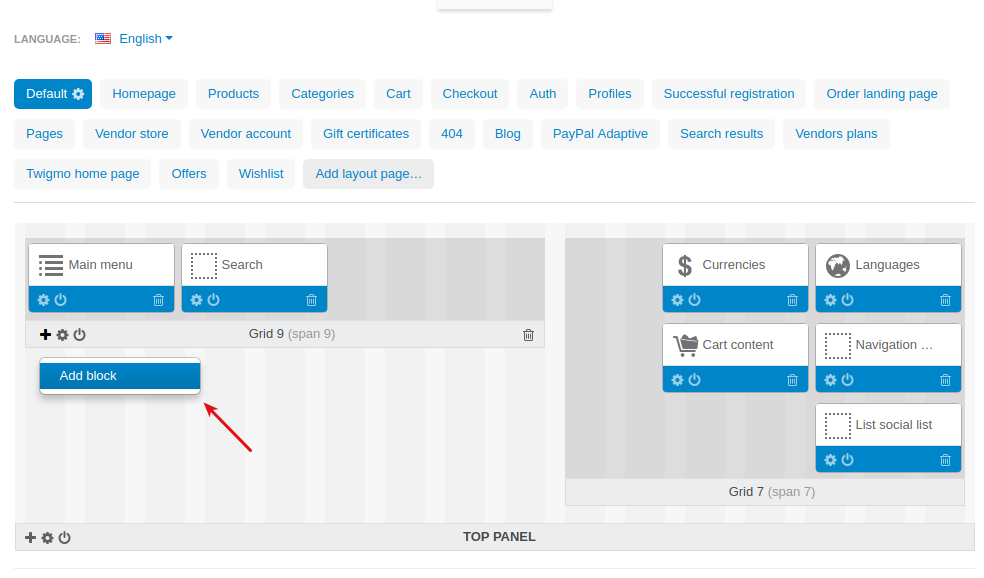The height and width of the screenshot is (578, 984).
Task: Toggle Grid 9 power status
Action: [x=79, y=334]
